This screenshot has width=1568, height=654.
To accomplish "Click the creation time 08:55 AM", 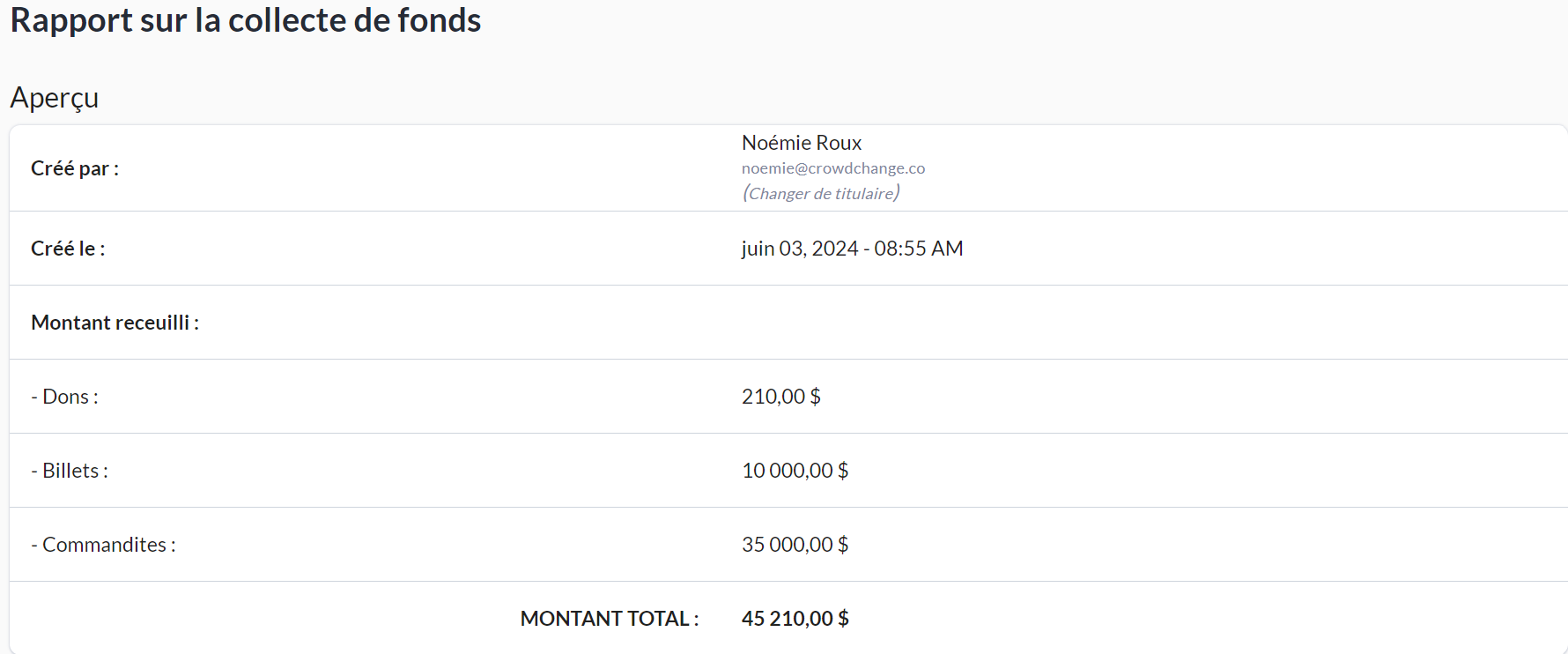I will tap(918, 249).
